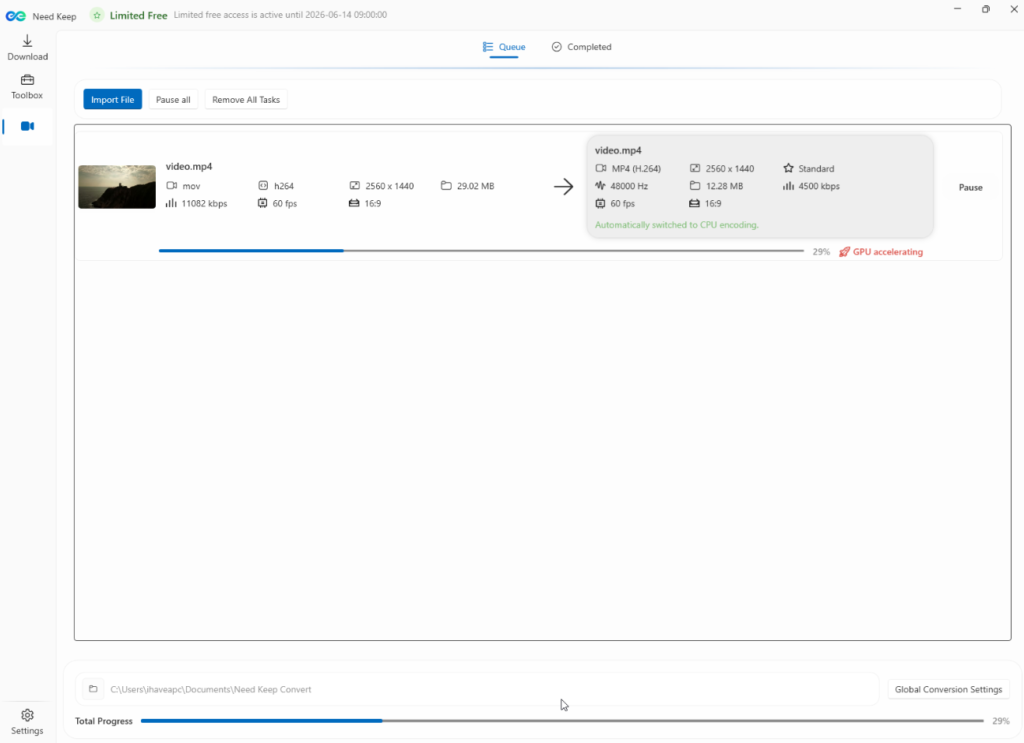1024x743 pixels.
Task: Click Pause all button
Action: click(x=173, y=99)
